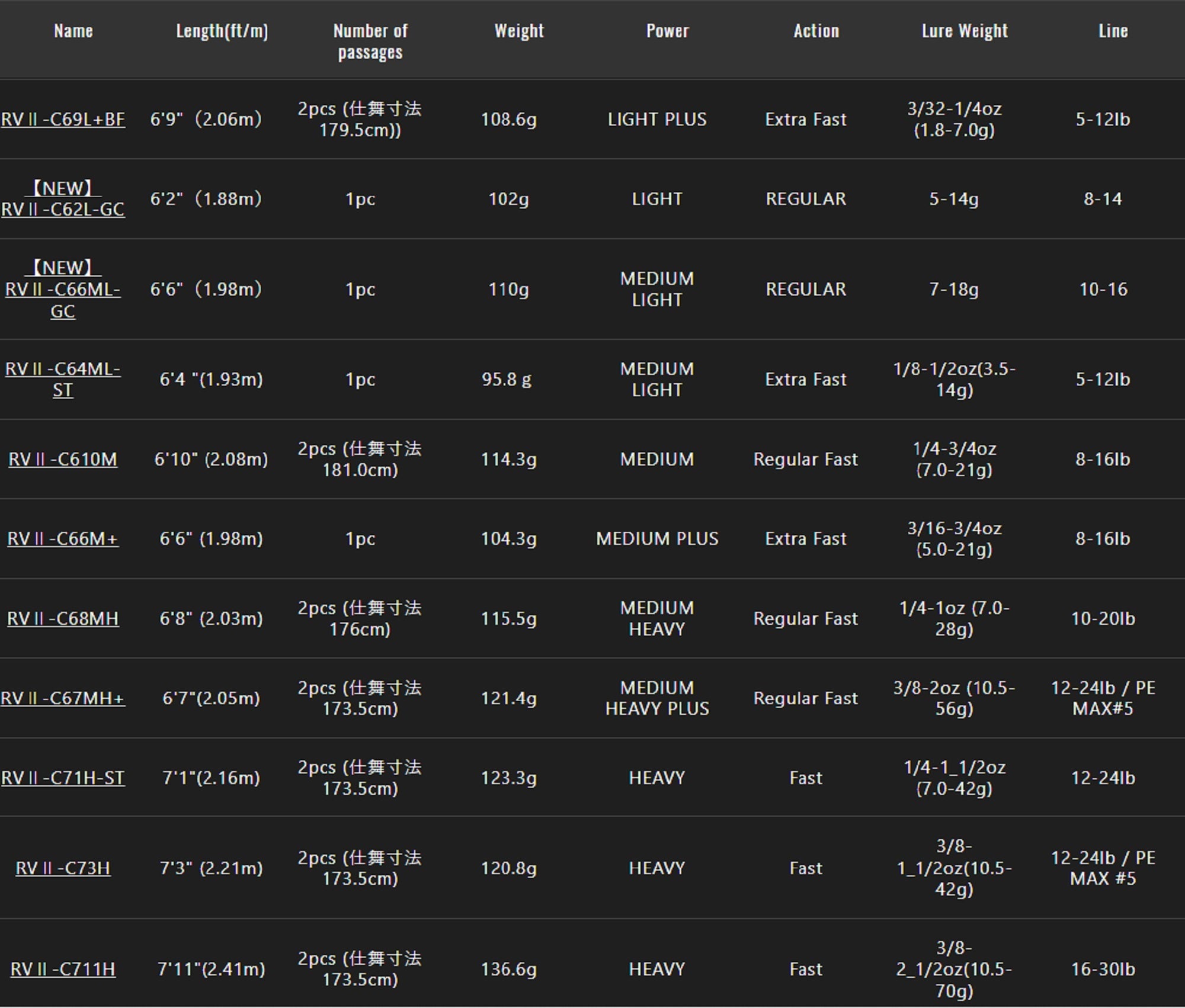Click the 136.6g weight cell
Screen dimensions: 1185x1008
(508, 970)
